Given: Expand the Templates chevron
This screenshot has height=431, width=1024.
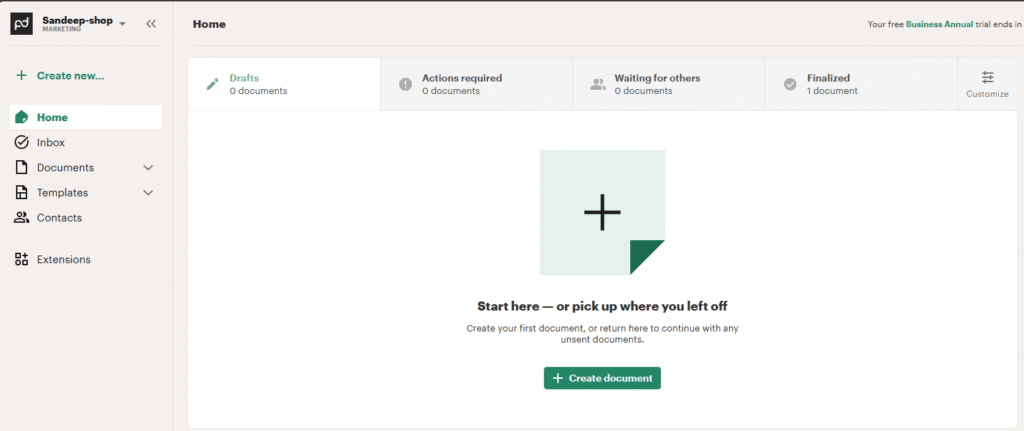Looking at the screenshot, I should click(148, 192).
